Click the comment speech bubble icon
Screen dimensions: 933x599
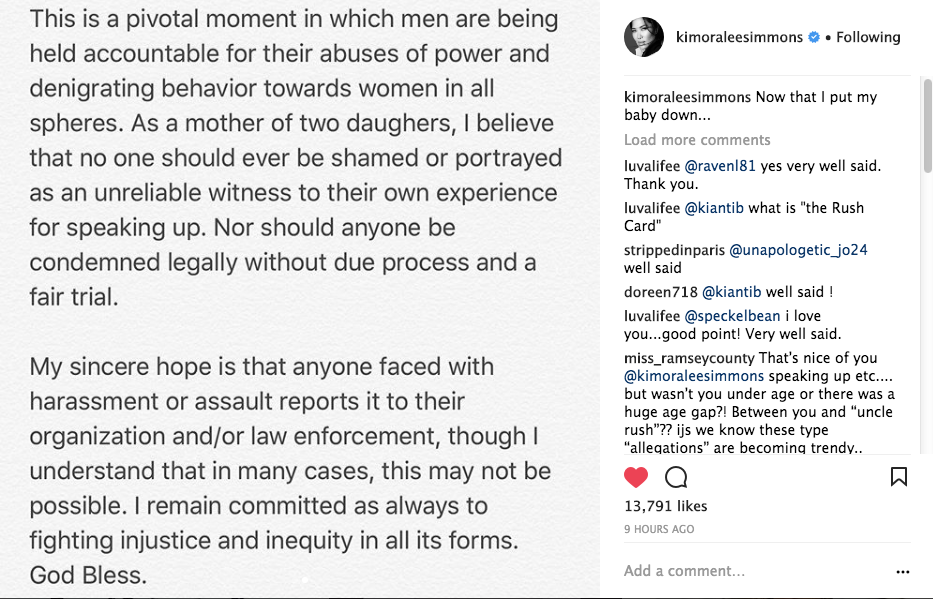pos(676,477)
